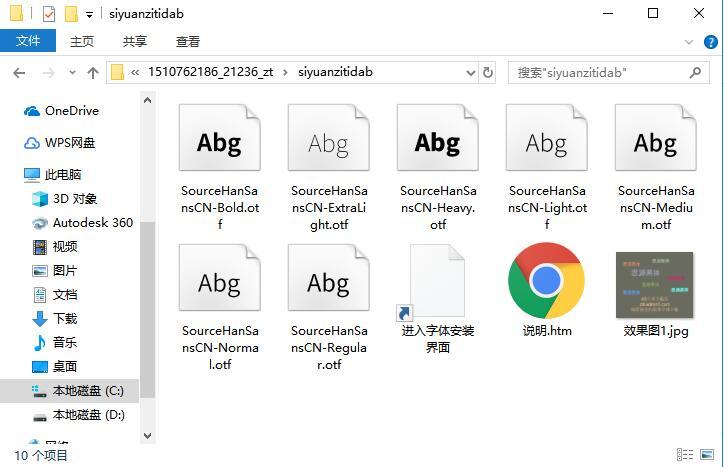This screenshot has width=724, height=467.
Task: Open the recent locations dropdown arrow
Action: [x=72, y=73]
